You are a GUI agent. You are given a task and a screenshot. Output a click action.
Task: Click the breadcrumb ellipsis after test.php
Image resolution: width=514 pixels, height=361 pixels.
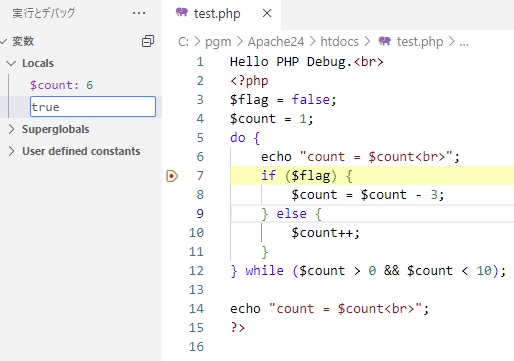[x=464, y=42]
